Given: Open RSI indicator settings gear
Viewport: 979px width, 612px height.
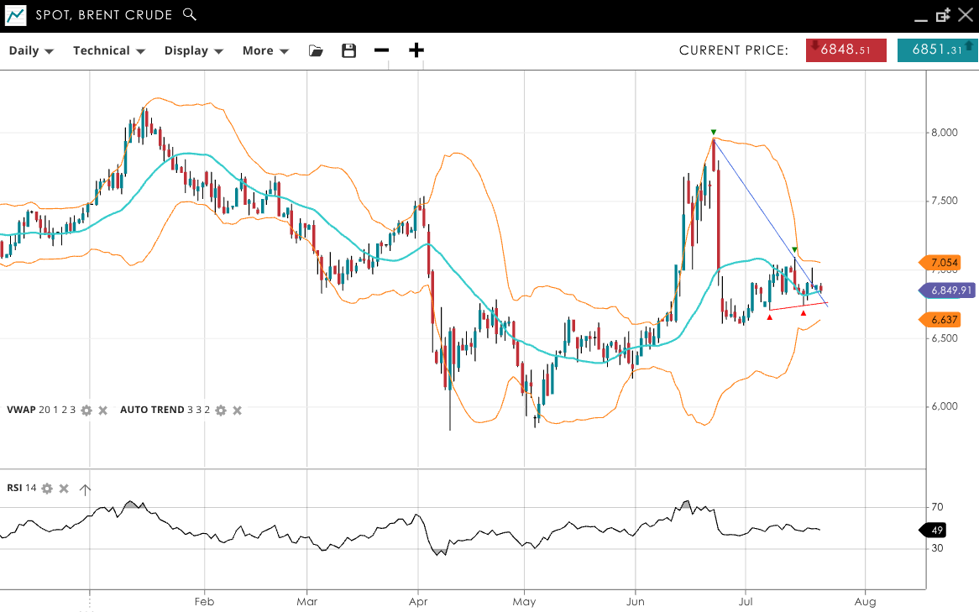Looking at the screenshot, I should click(x=47, y=488).
